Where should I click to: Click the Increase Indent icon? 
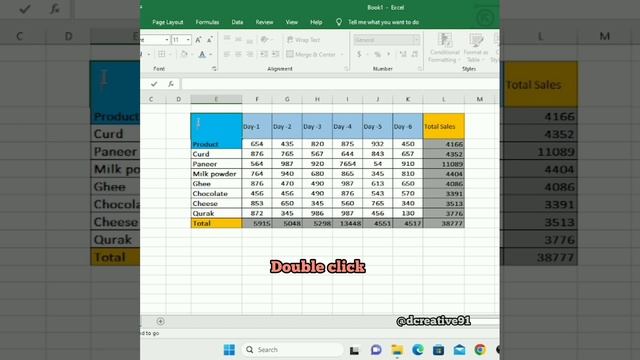pos(276,54)
